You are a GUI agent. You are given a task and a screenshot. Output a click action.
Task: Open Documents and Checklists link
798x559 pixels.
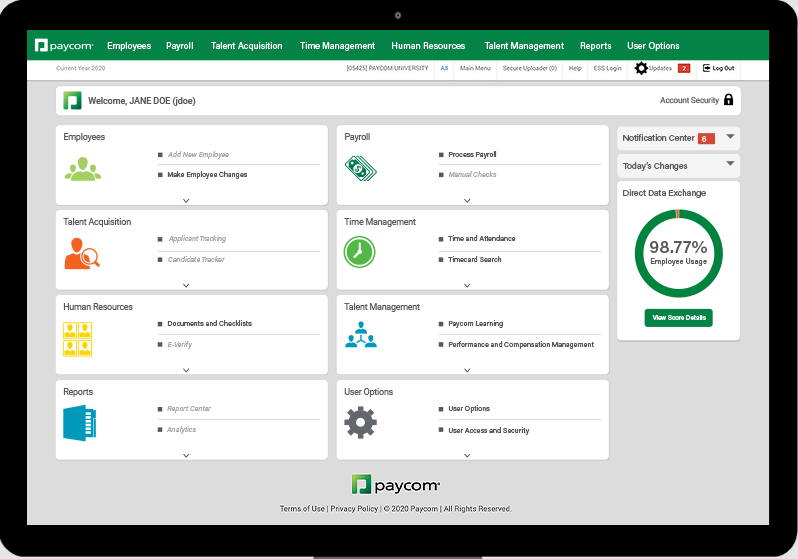click(210, 323)
